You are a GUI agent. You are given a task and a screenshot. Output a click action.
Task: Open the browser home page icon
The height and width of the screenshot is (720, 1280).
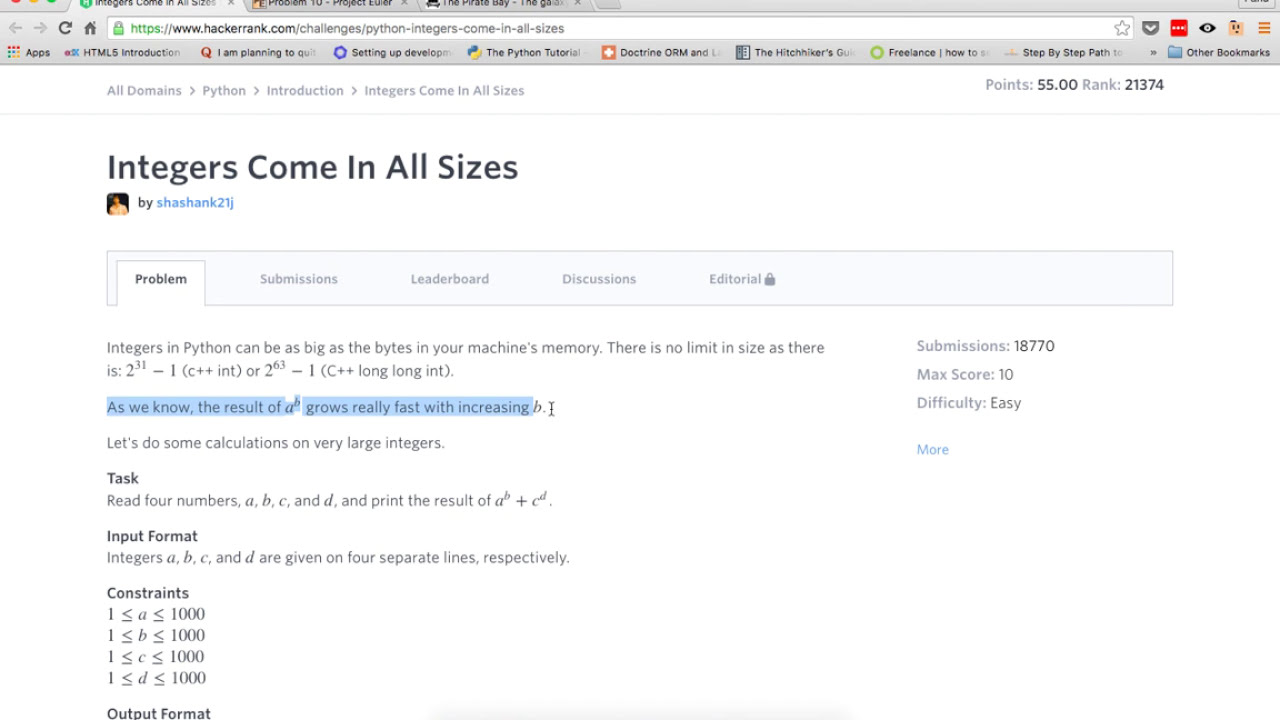pyautogui.click(x=90, y=28)
